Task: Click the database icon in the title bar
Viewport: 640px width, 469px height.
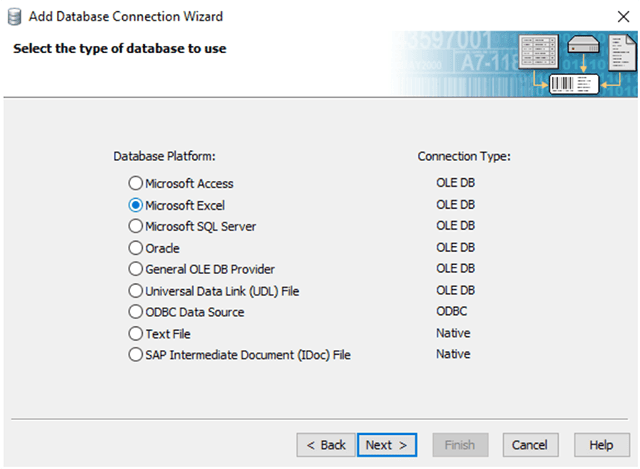Action: [x=14, y=17]
